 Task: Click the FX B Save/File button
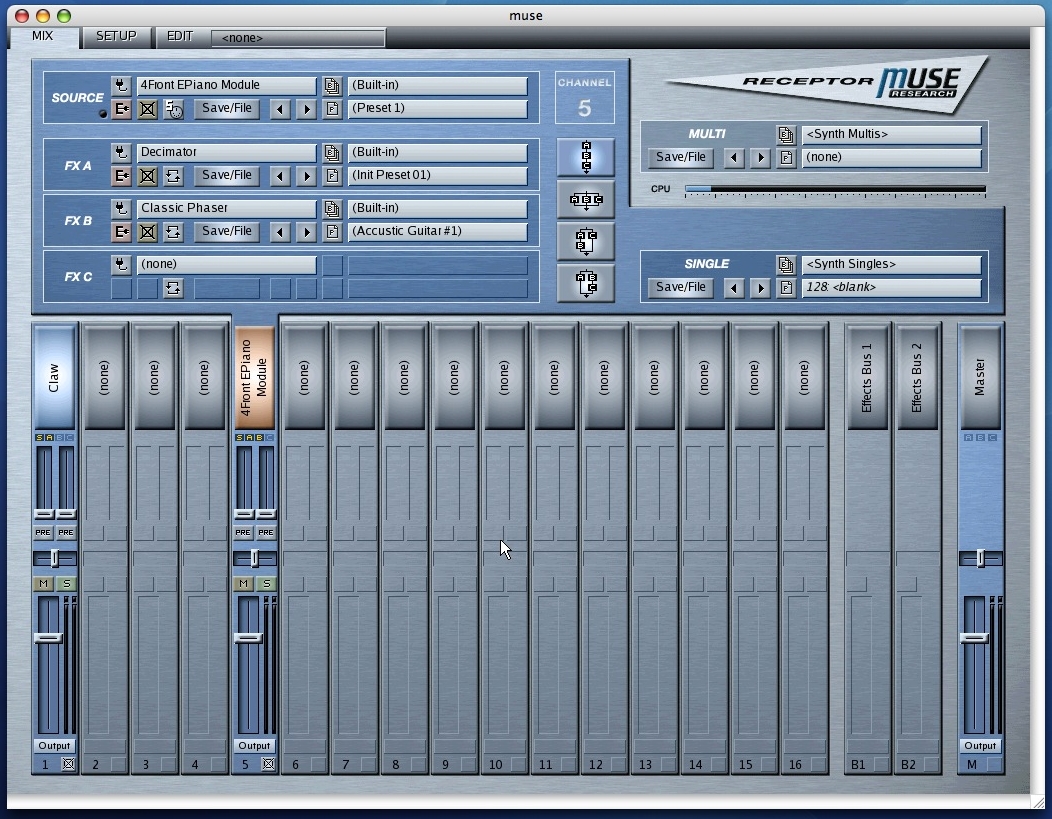click(227, 232)
